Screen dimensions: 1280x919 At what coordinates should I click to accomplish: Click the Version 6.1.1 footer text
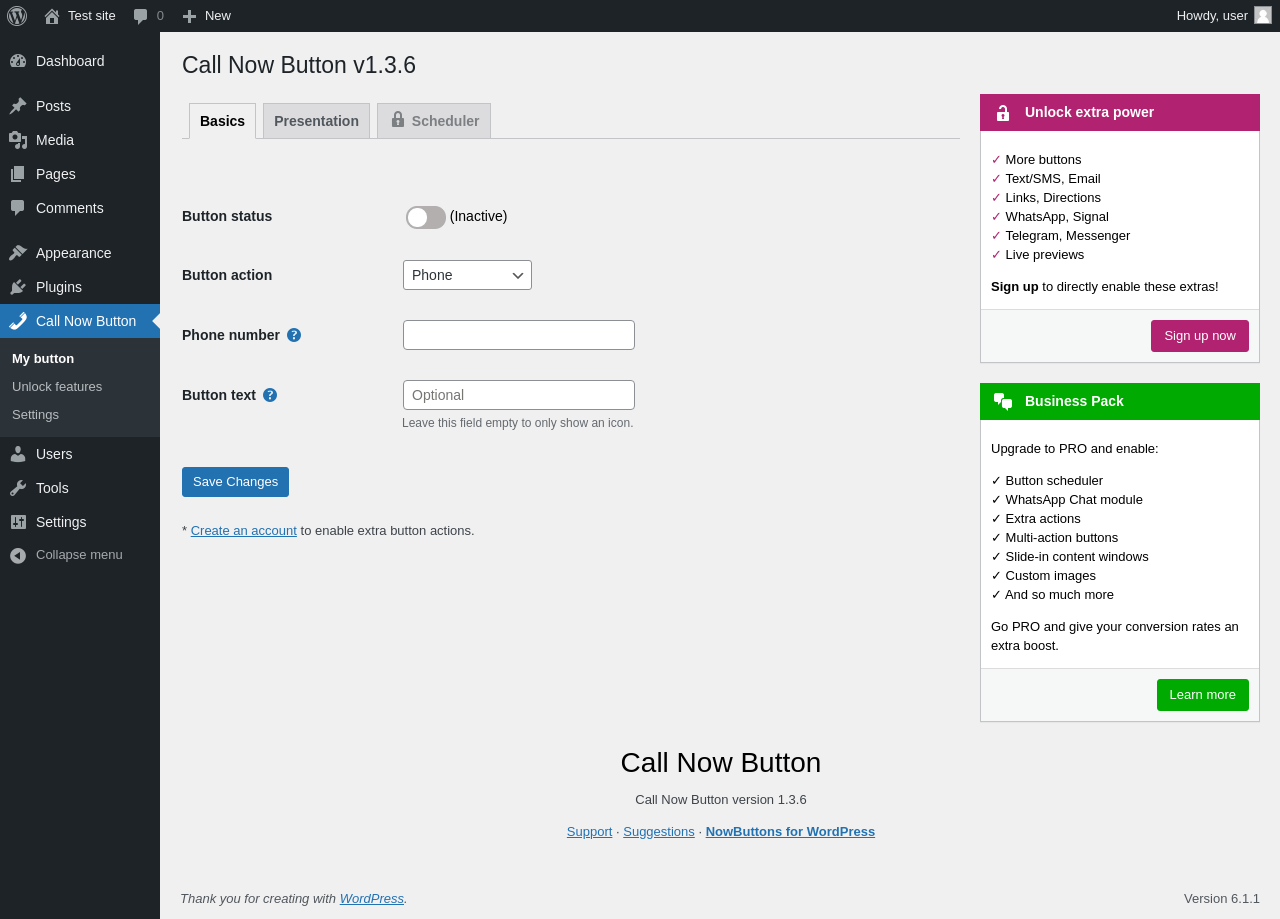(1222, 899)
